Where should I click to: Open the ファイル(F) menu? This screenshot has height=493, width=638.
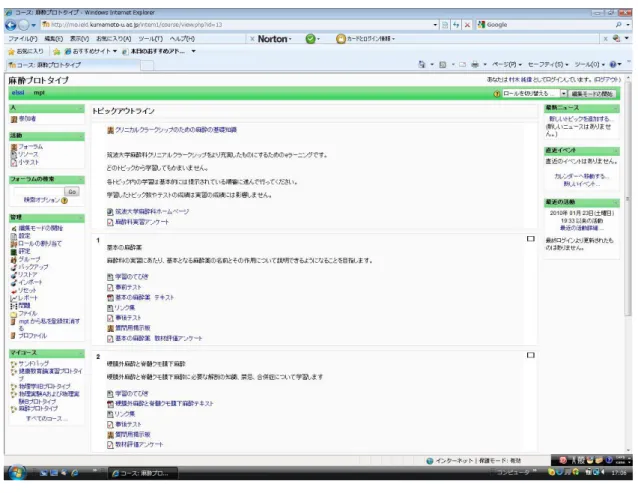tap(23, 39)
